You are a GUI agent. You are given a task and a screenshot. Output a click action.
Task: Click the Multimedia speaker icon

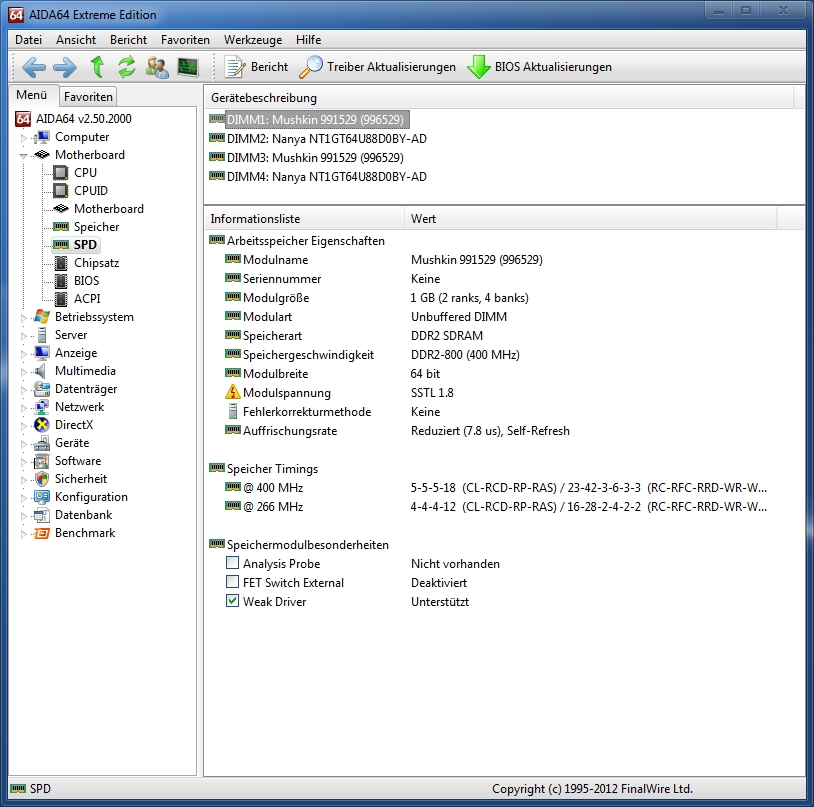click(40, 371)
